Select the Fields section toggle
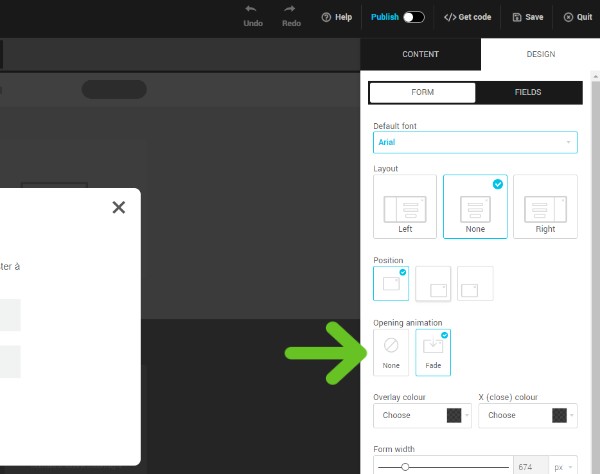The width and height of the screenshot is (600, 474). click(528, 92)
